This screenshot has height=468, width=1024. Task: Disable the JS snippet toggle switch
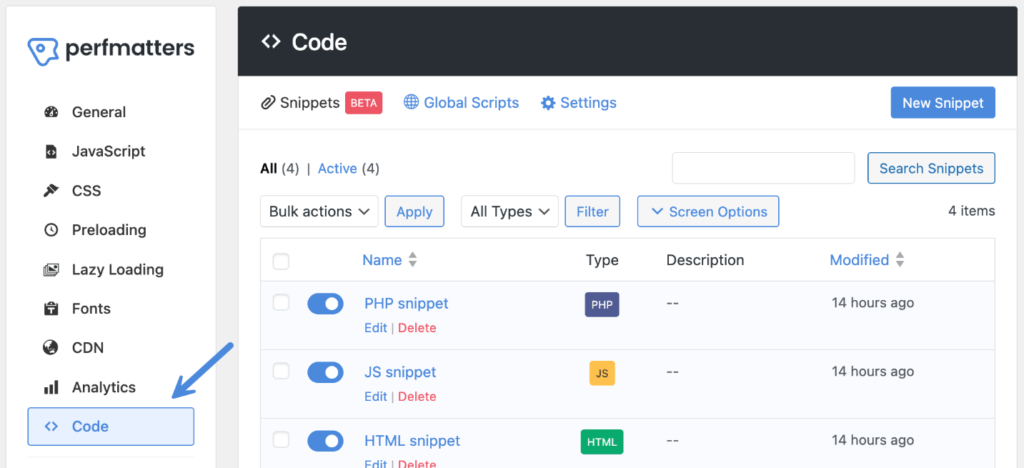325,372
